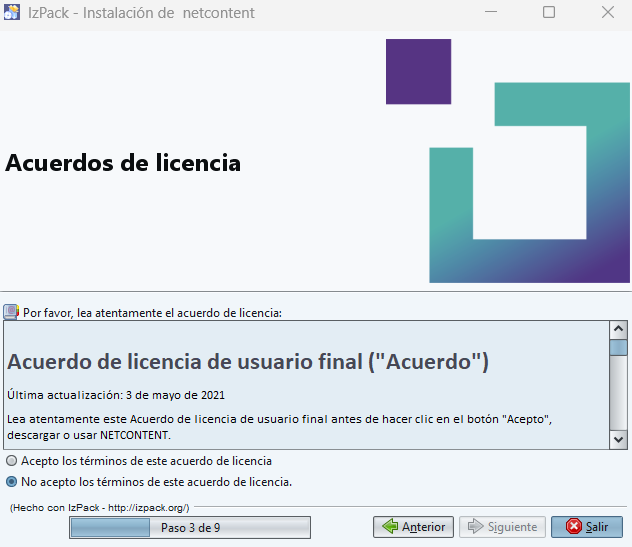This screenshot has height=547, width=632.
Task: Minimize the IzPack installer window
Action: pos(490,13)
